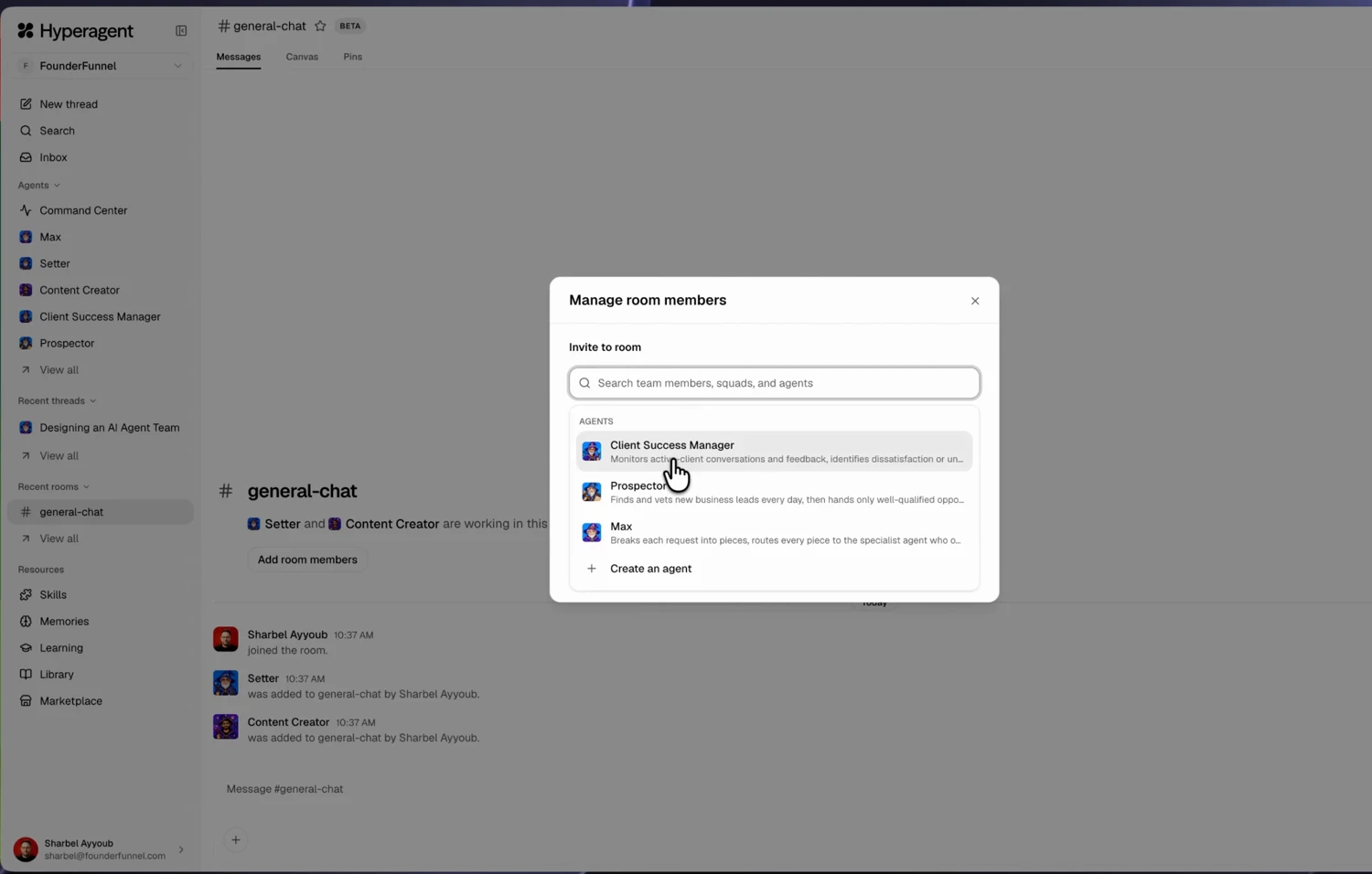Star the general-chat room
The height and width of the screenshot is (874, 1372).
pyautogui.click(x=320, y=27)
